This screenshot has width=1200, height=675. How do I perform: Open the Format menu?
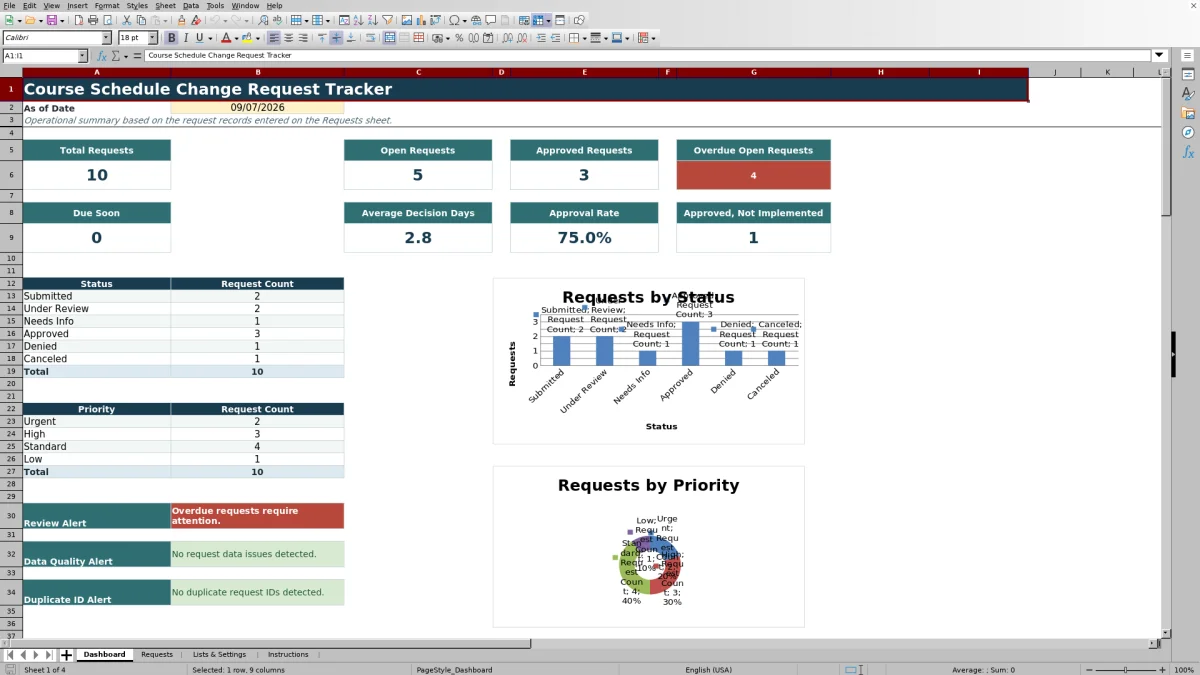click(107, 6)
